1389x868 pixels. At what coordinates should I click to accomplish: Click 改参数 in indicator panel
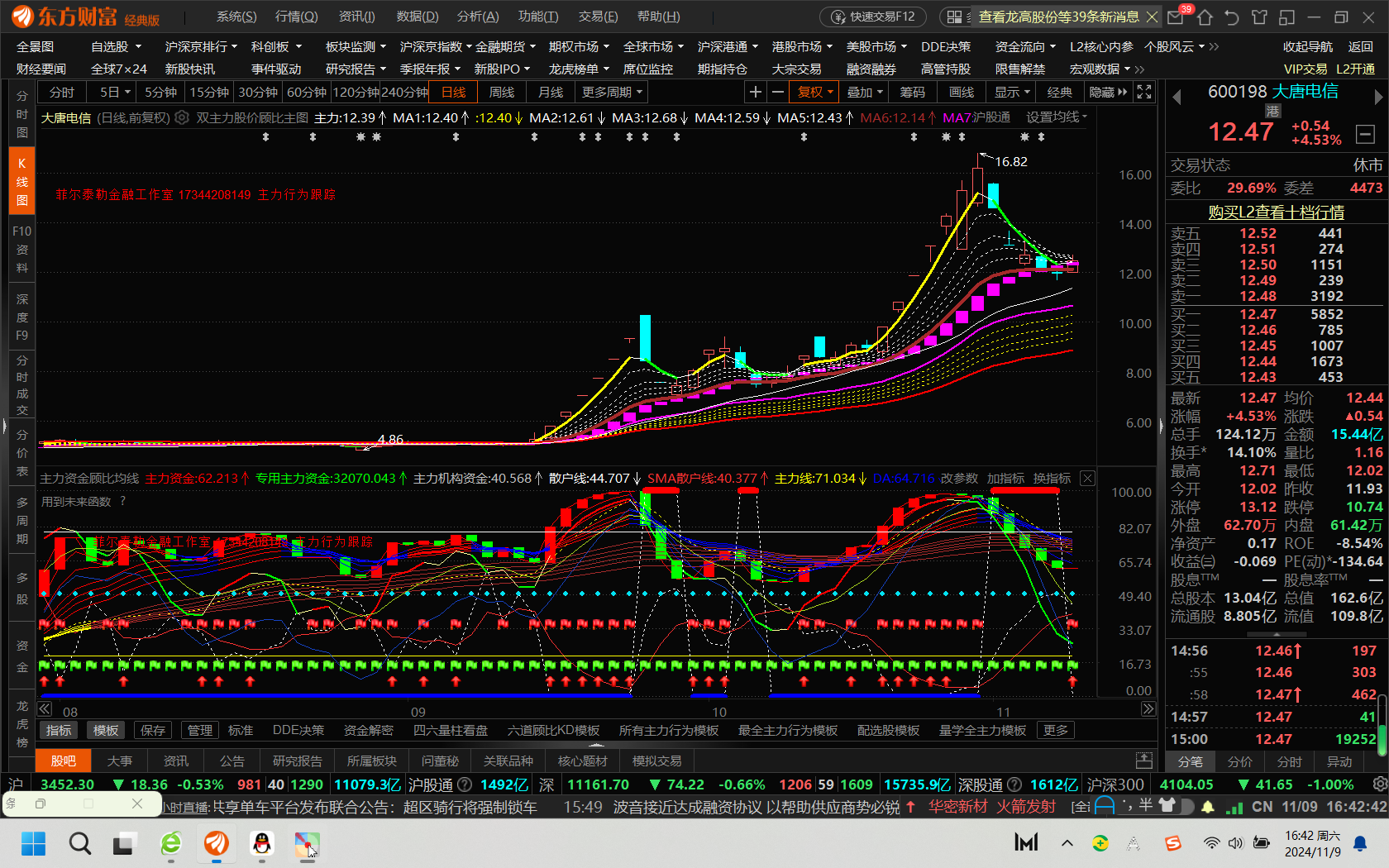pos(959,479)
